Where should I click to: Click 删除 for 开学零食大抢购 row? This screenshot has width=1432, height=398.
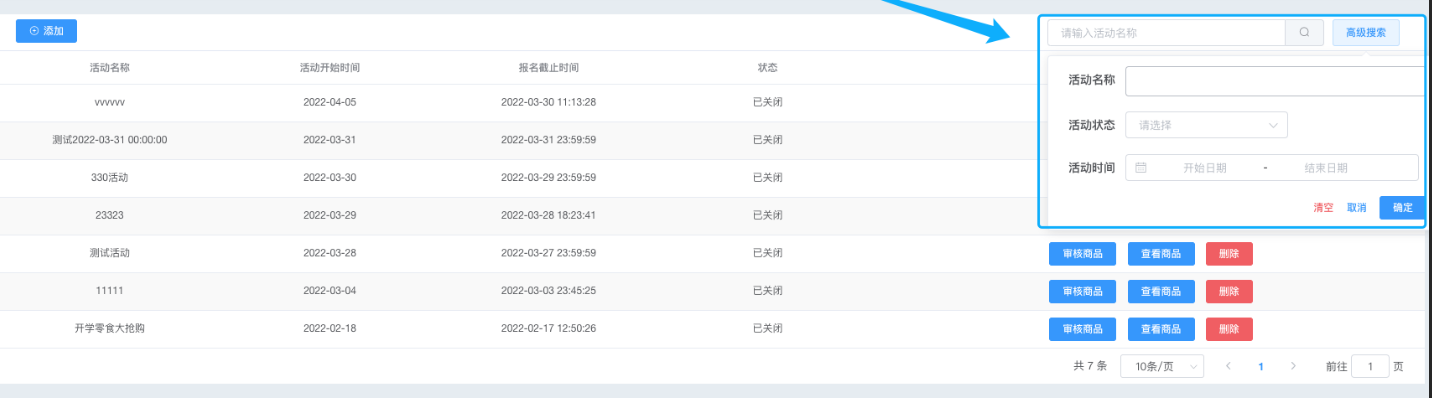[1229, 329]
